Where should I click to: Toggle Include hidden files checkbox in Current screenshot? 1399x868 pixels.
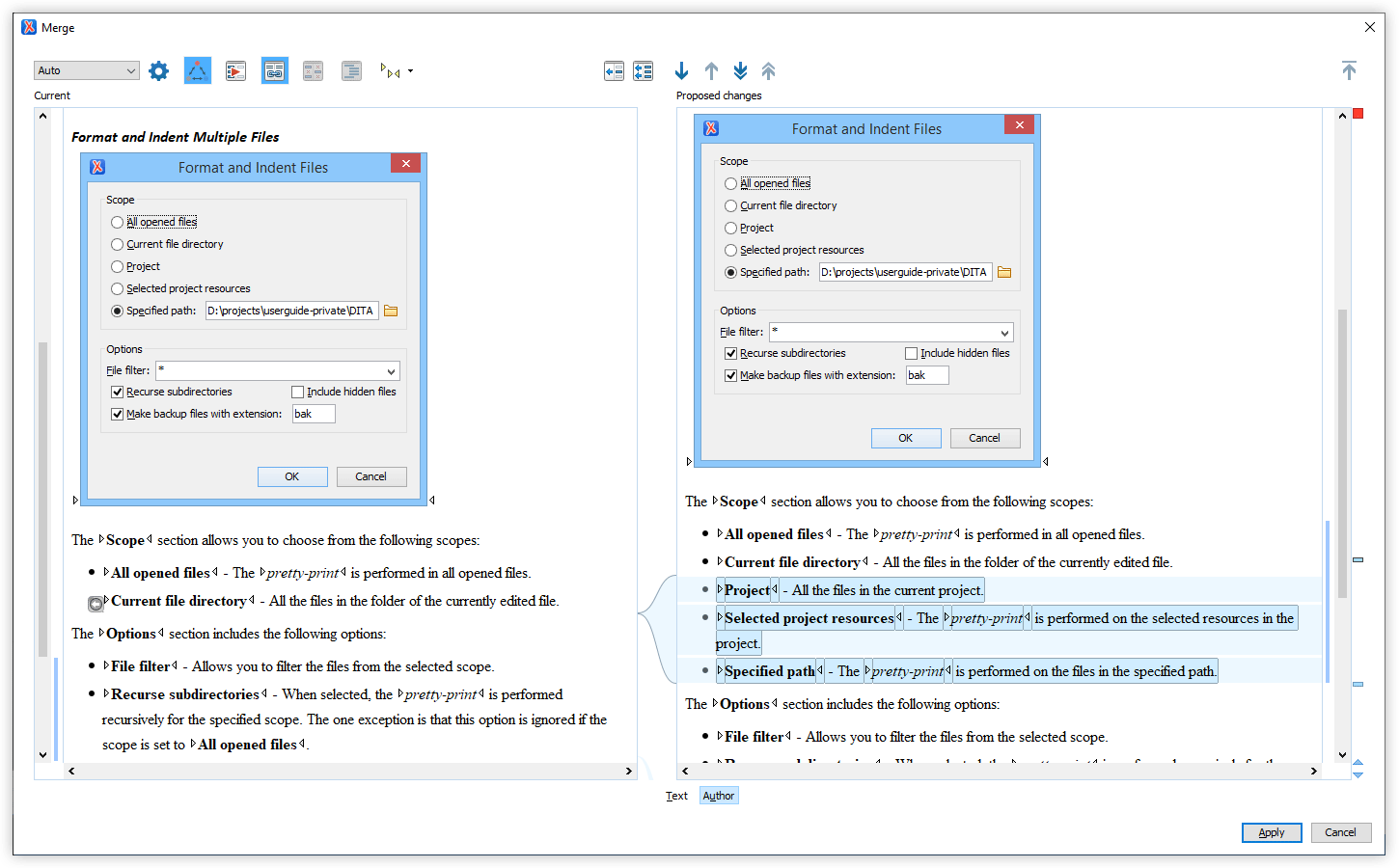(297, 392)
